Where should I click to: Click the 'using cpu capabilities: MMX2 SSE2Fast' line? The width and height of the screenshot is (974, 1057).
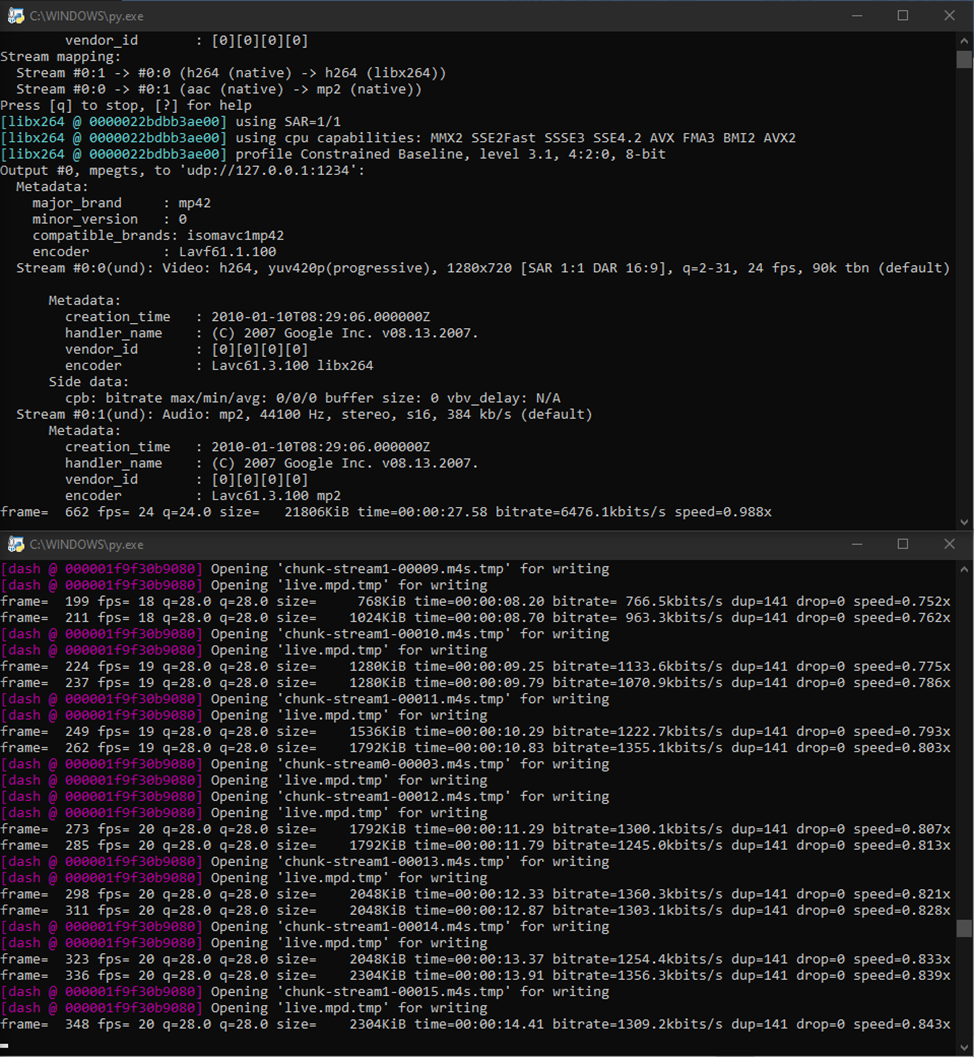[398, 138]
